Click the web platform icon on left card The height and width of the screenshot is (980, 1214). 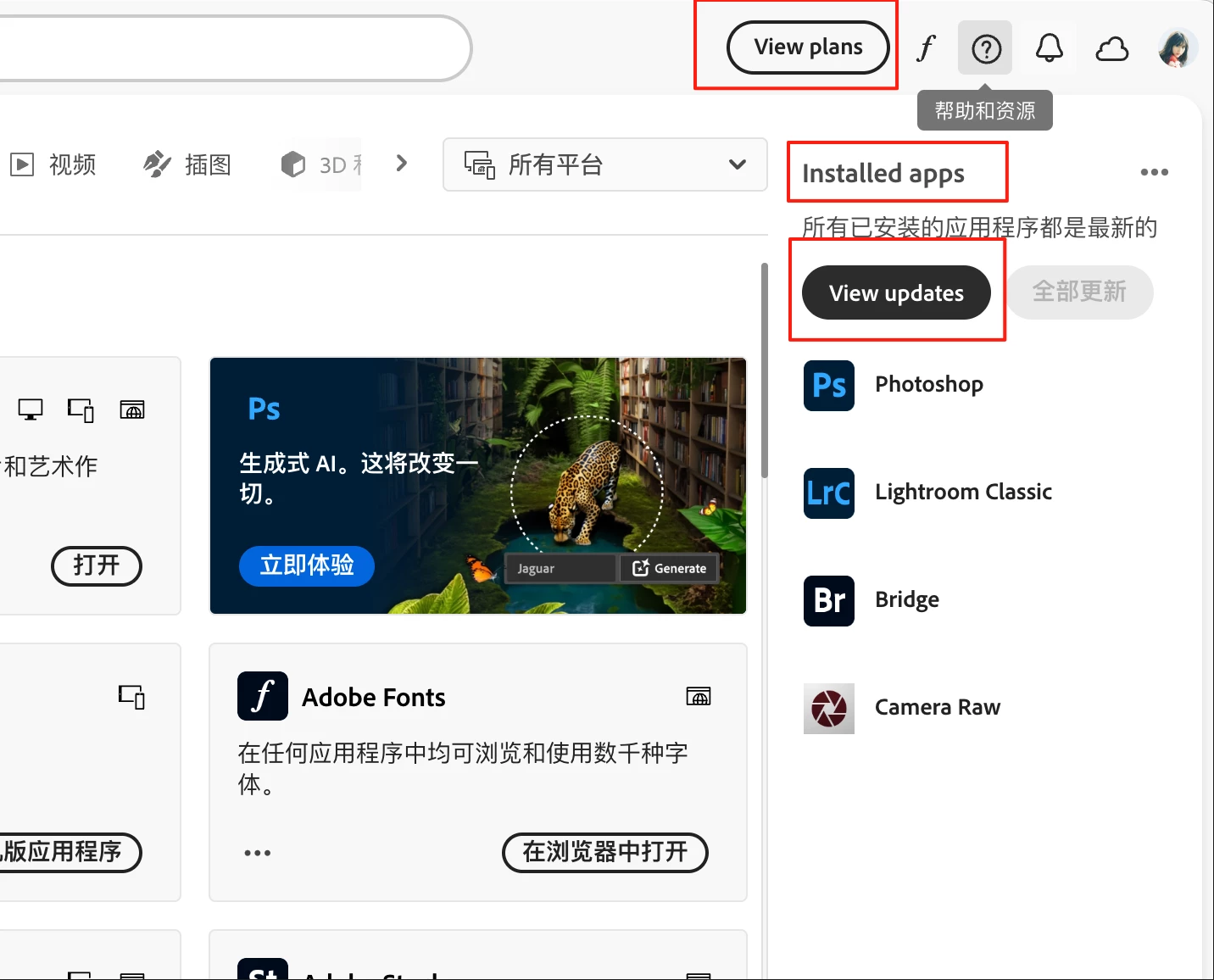coord(132,410)
